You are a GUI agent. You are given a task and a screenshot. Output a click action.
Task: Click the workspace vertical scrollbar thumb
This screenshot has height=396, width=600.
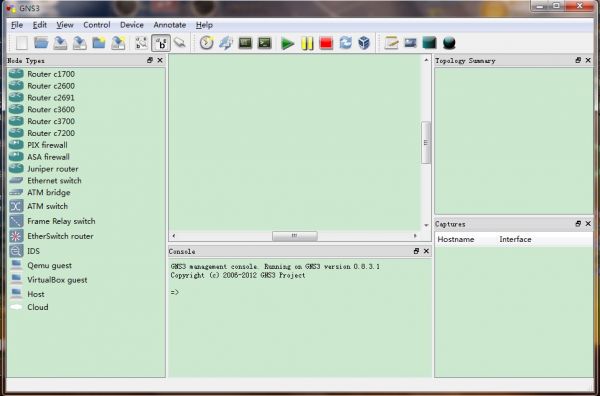point(426,143)
